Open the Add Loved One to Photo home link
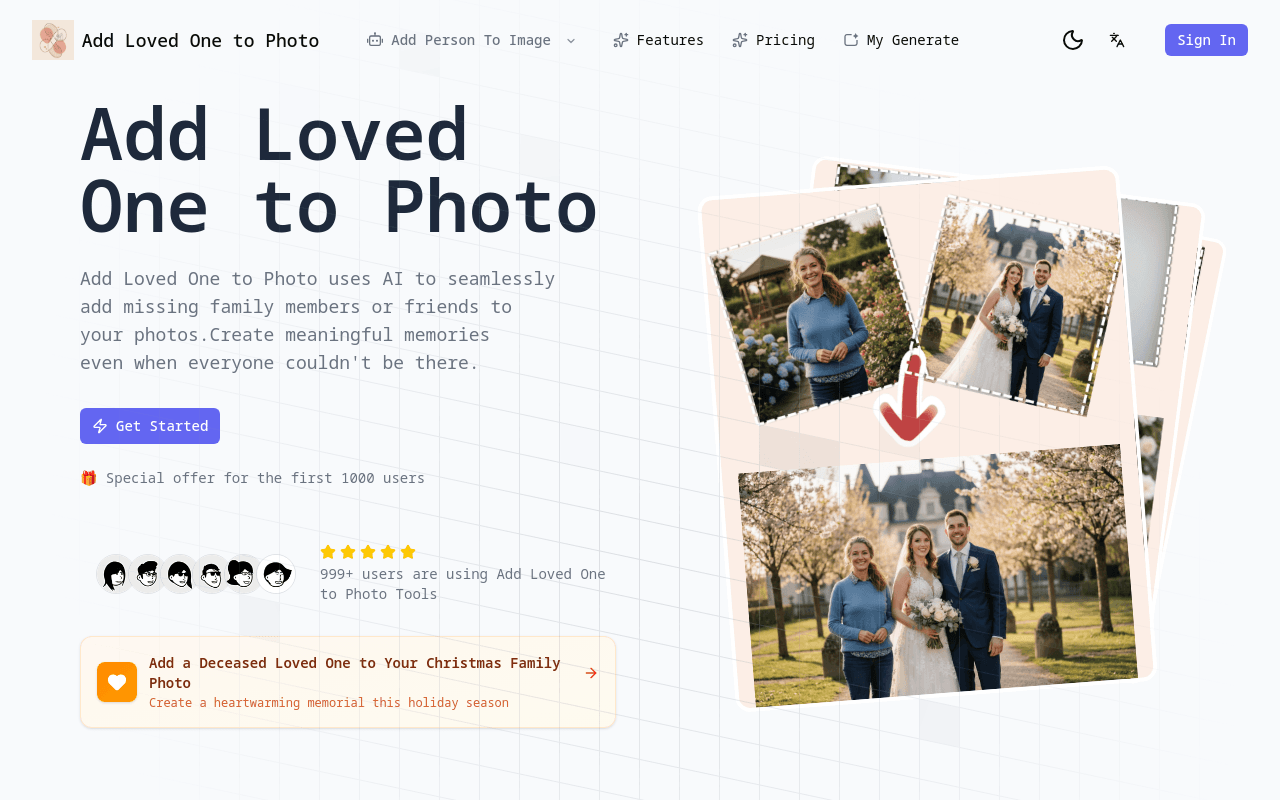 pos(176,40)
